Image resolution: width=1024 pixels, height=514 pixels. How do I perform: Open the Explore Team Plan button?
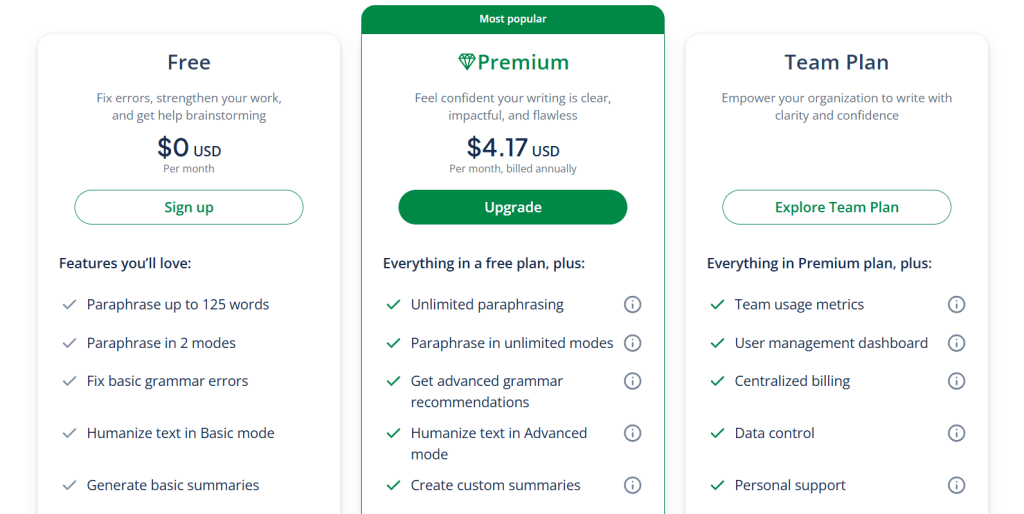836,207
